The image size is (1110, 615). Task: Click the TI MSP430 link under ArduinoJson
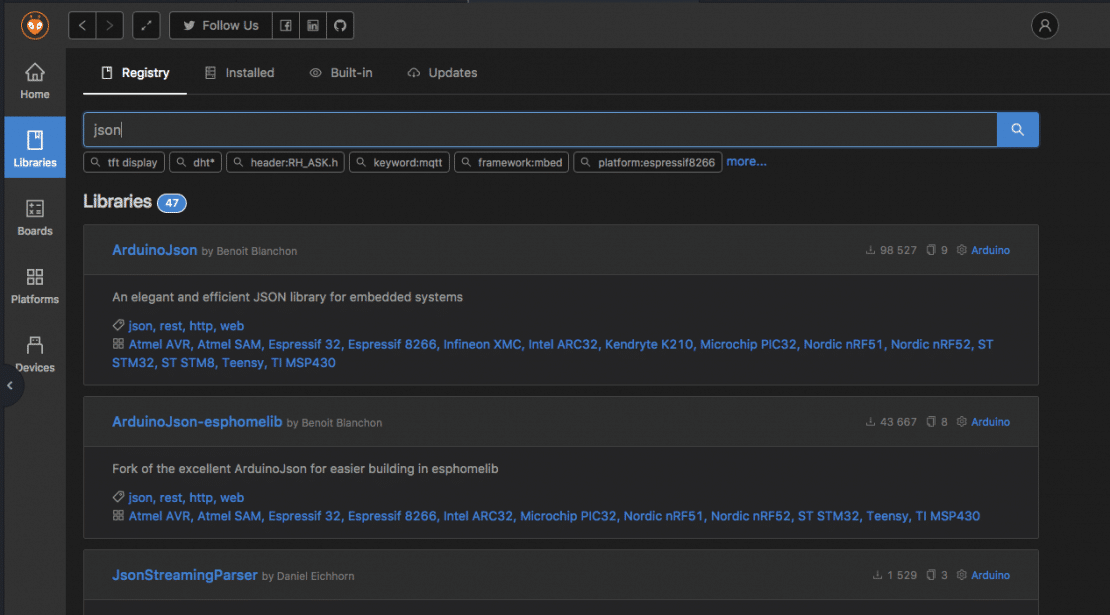[304, 363]
